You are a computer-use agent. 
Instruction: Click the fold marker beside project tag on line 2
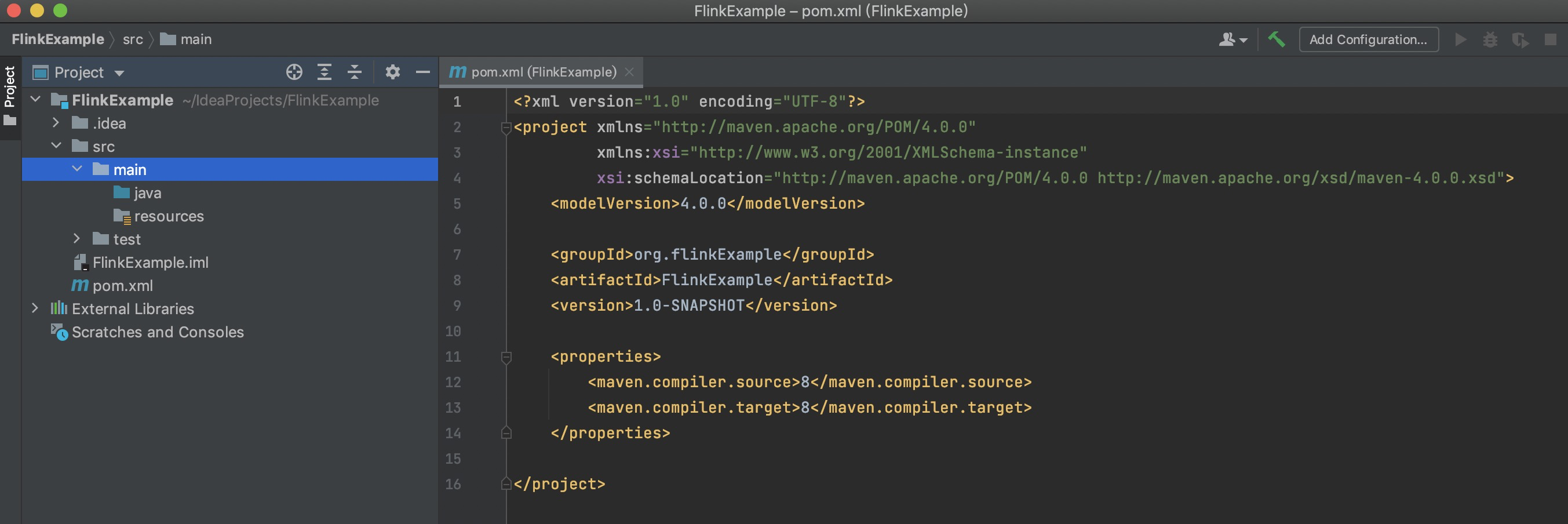point(506,128)
